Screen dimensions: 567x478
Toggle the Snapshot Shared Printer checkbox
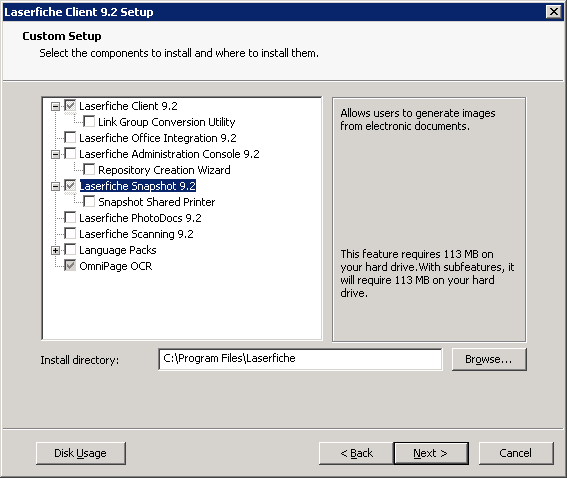tap(89, 201)
